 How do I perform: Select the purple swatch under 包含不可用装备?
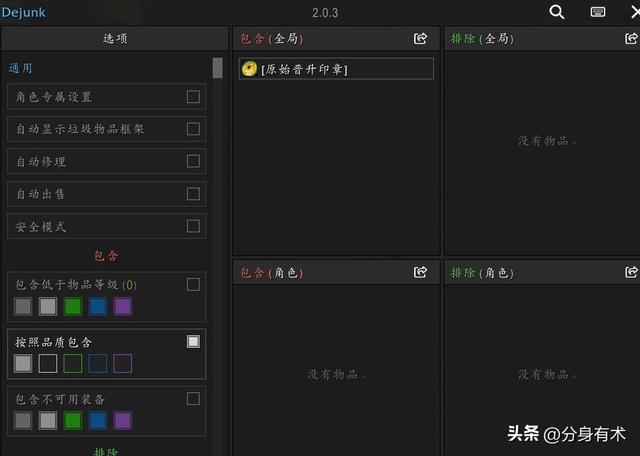tap(122, 420)
